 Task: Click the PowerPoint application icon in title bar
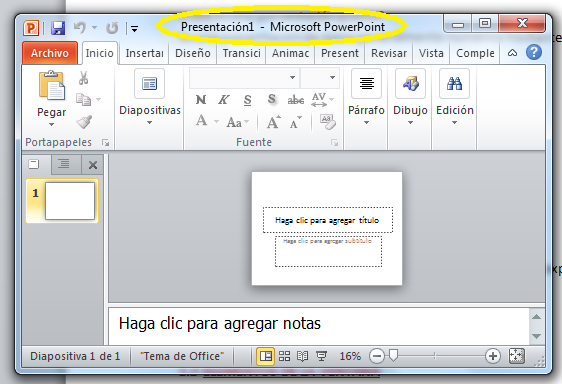(x=31, y=28)
